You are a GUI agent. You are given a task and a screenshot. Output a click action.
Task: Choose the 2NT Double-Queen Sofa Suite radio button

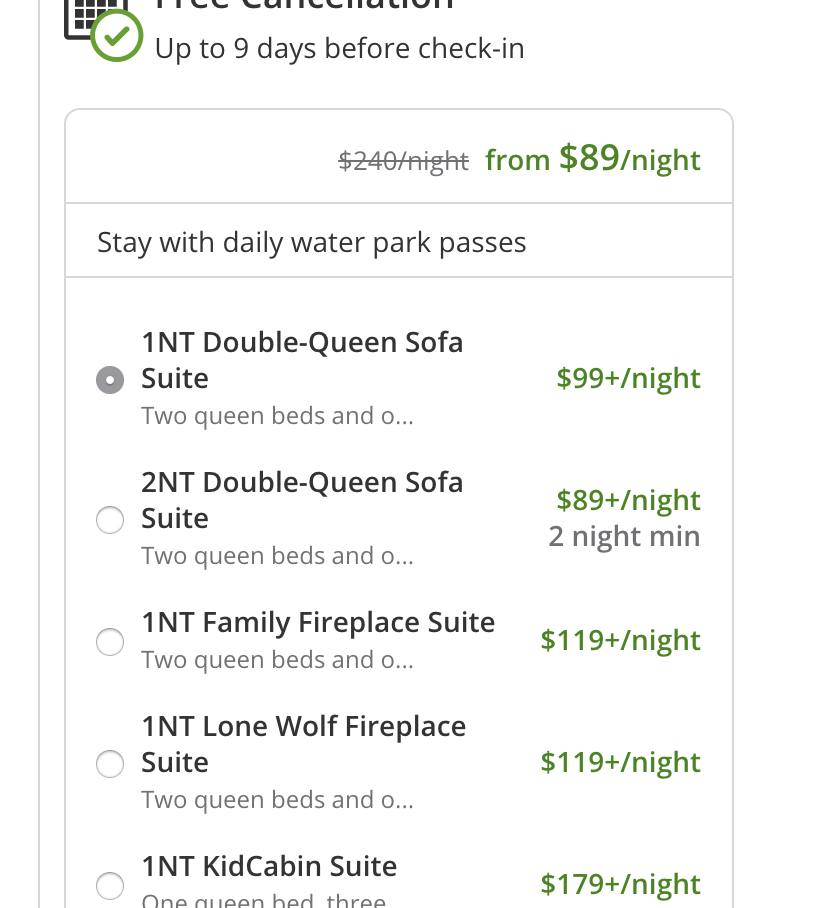pos(110,520)
